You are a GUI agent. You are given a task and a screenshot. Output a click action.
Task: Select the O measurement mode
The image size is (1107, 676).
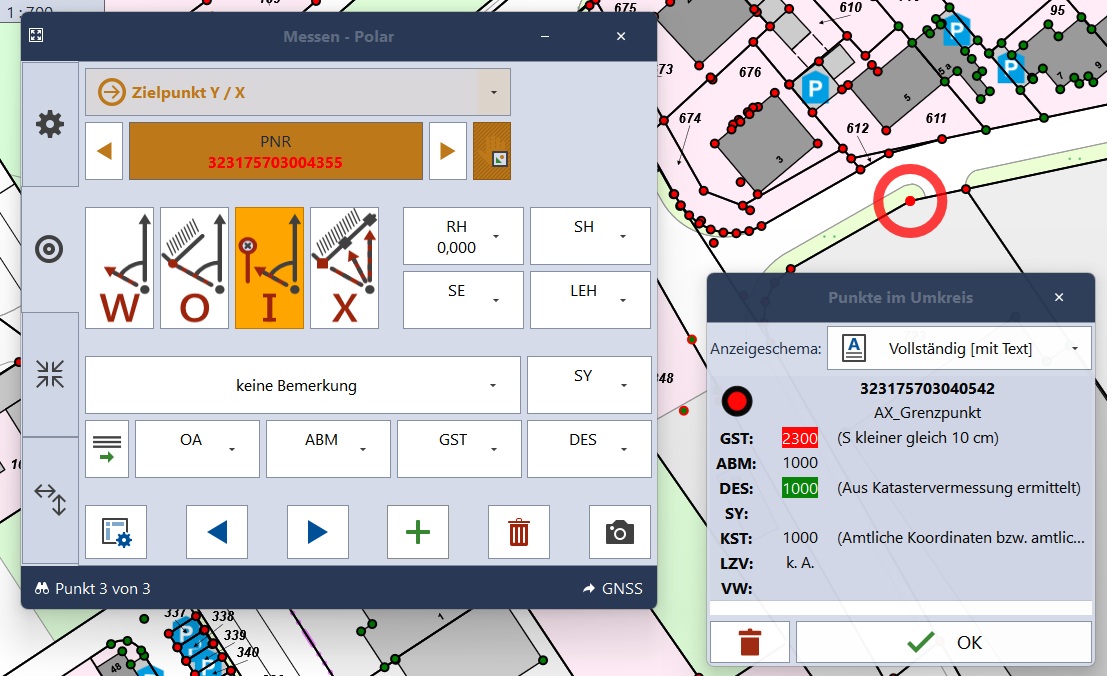coord(195,268)
